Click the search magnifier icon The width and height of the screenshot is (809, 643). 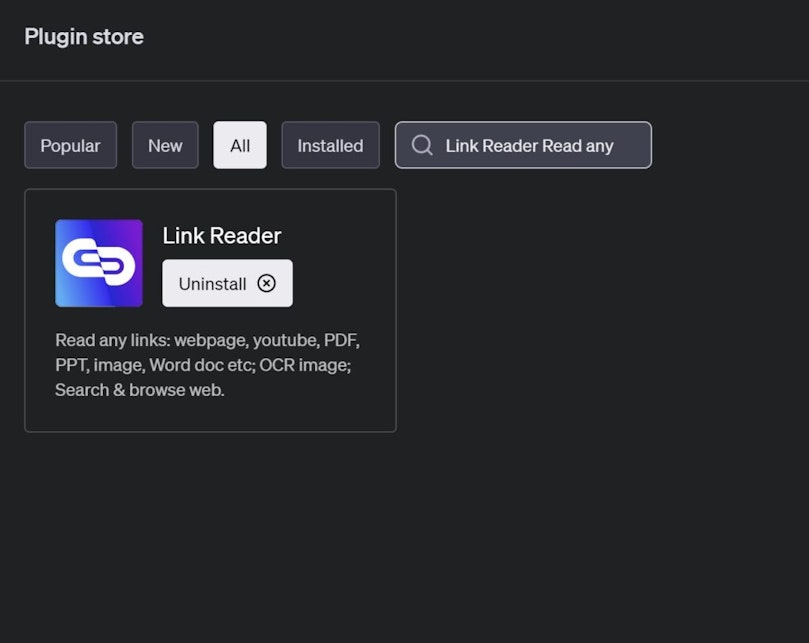tap(422, 145)
